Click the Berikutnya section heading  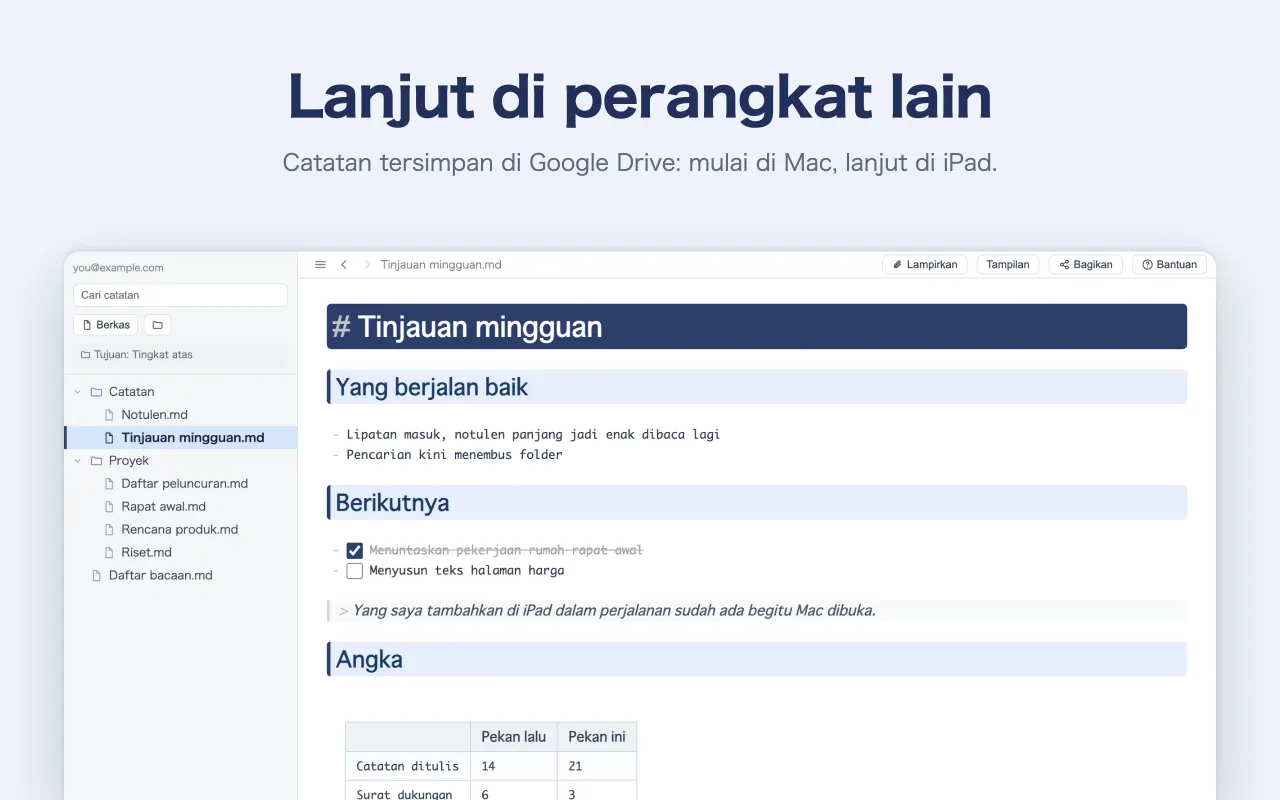coord(757,503)
